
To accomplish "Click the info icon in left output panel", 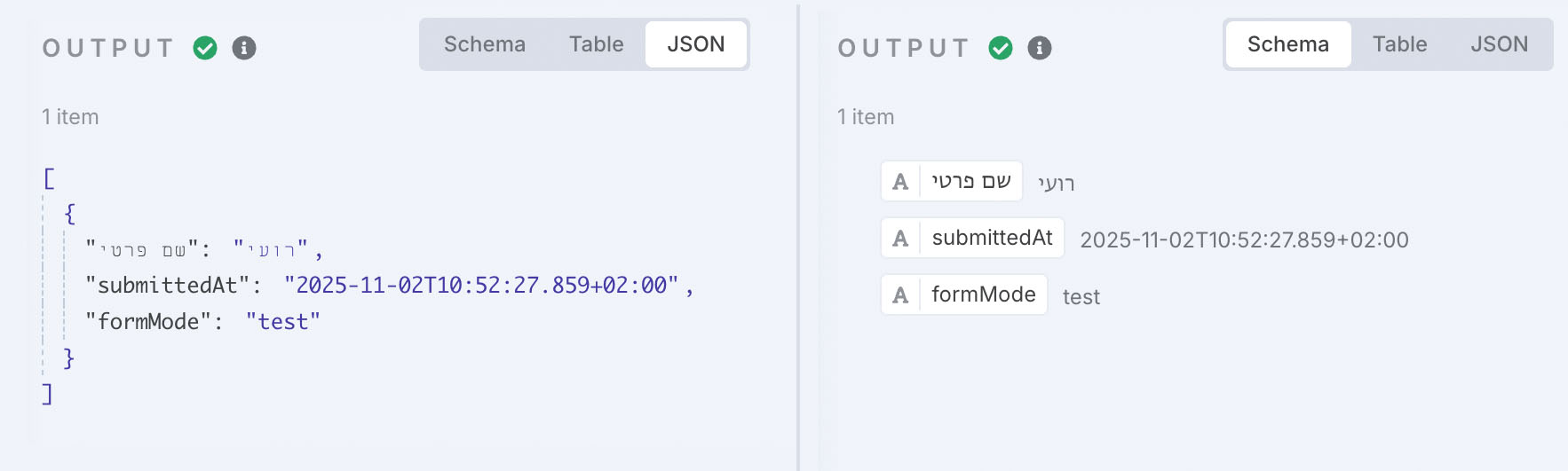I will (x=244, y=48).
